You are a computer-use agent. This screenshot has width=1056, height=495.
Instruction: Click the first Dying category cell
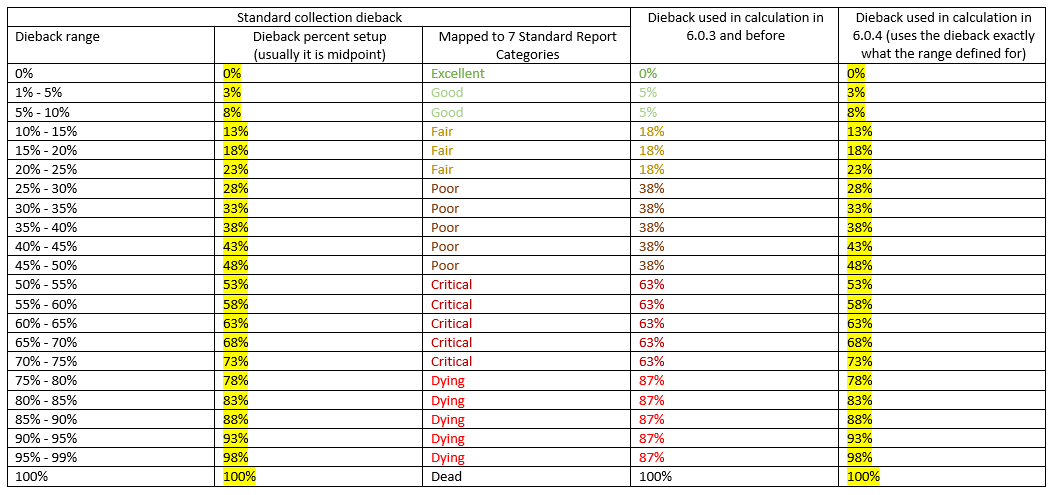click(x=527, y=381)
